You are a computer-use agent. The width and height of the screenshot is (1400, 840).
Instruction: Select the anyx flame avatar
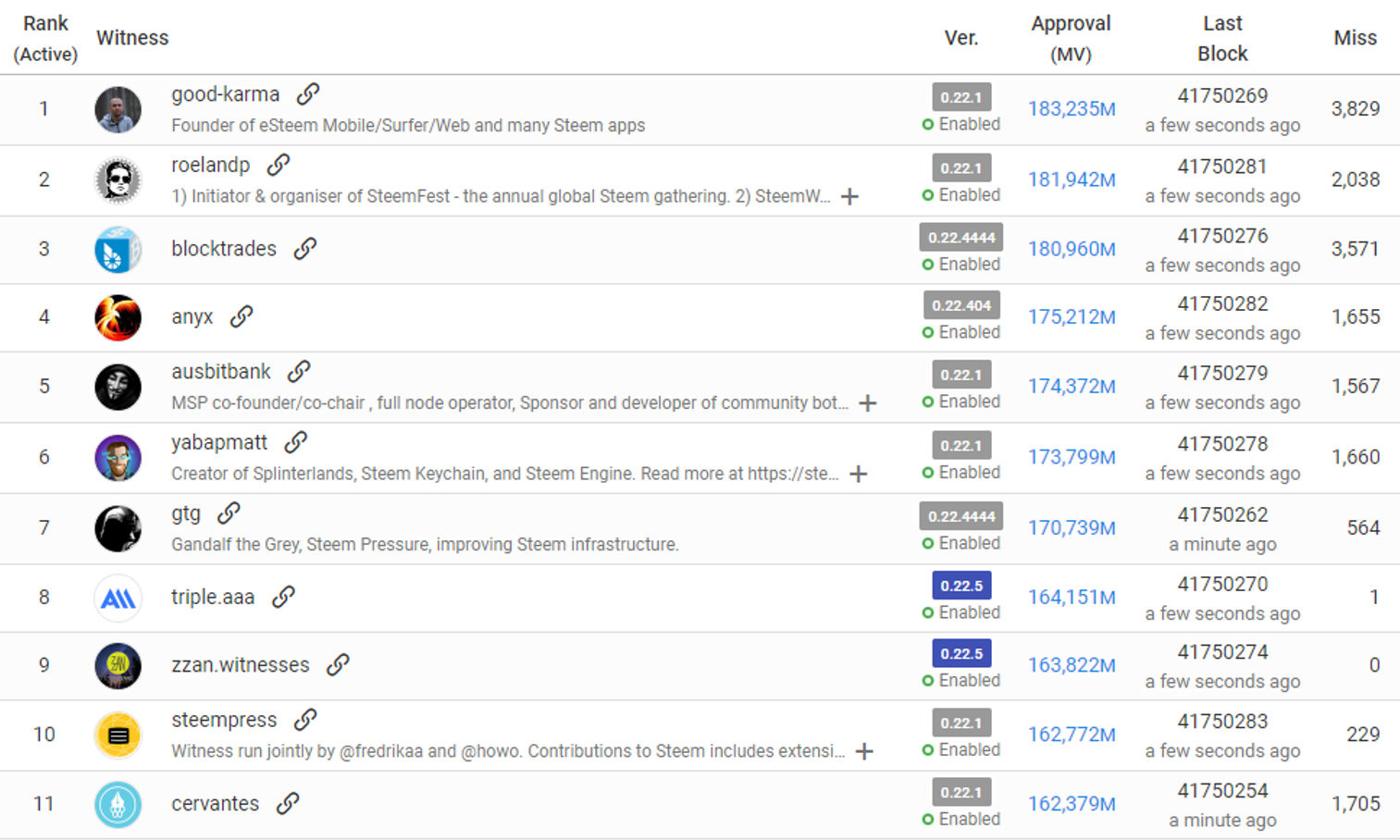click(x=118, y=317)
